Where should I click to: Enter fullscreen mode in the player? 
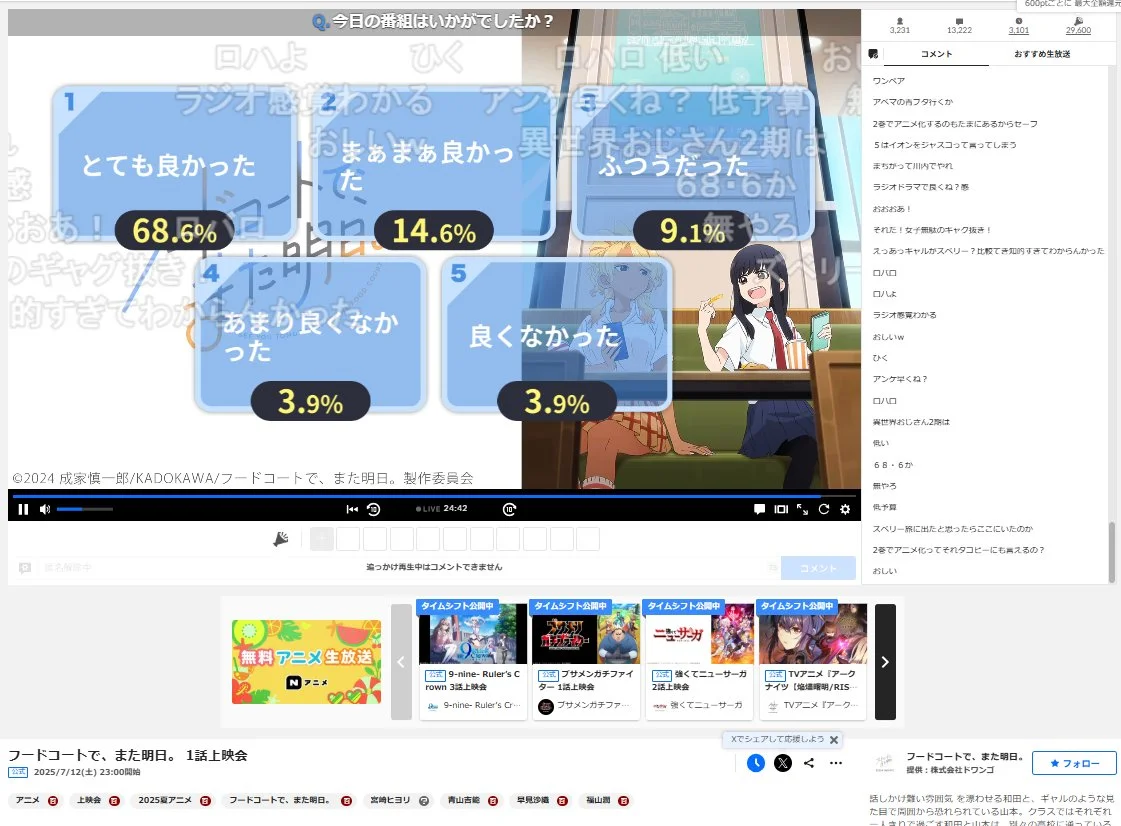click(802, 509)
